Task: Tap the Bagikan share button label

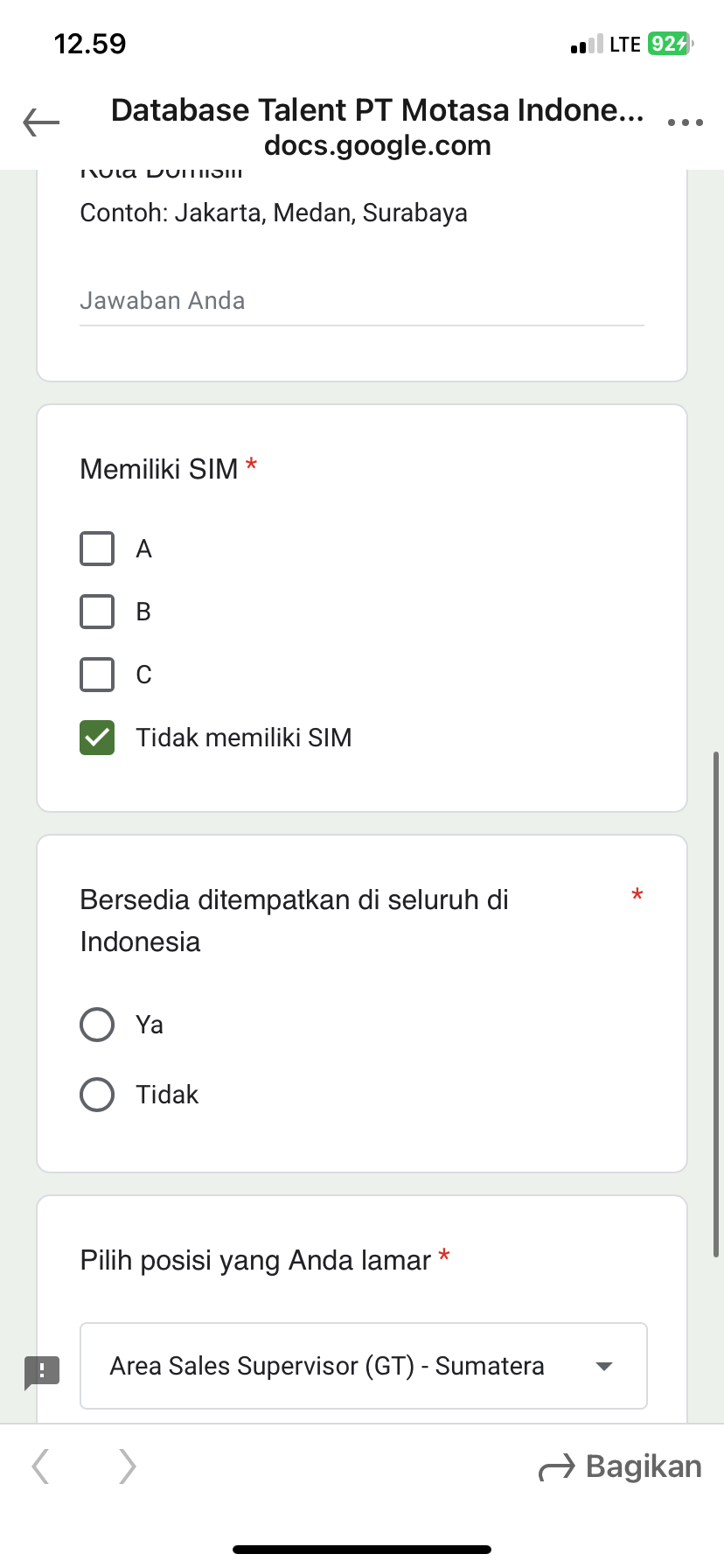Action: (x=644, y=1466)
